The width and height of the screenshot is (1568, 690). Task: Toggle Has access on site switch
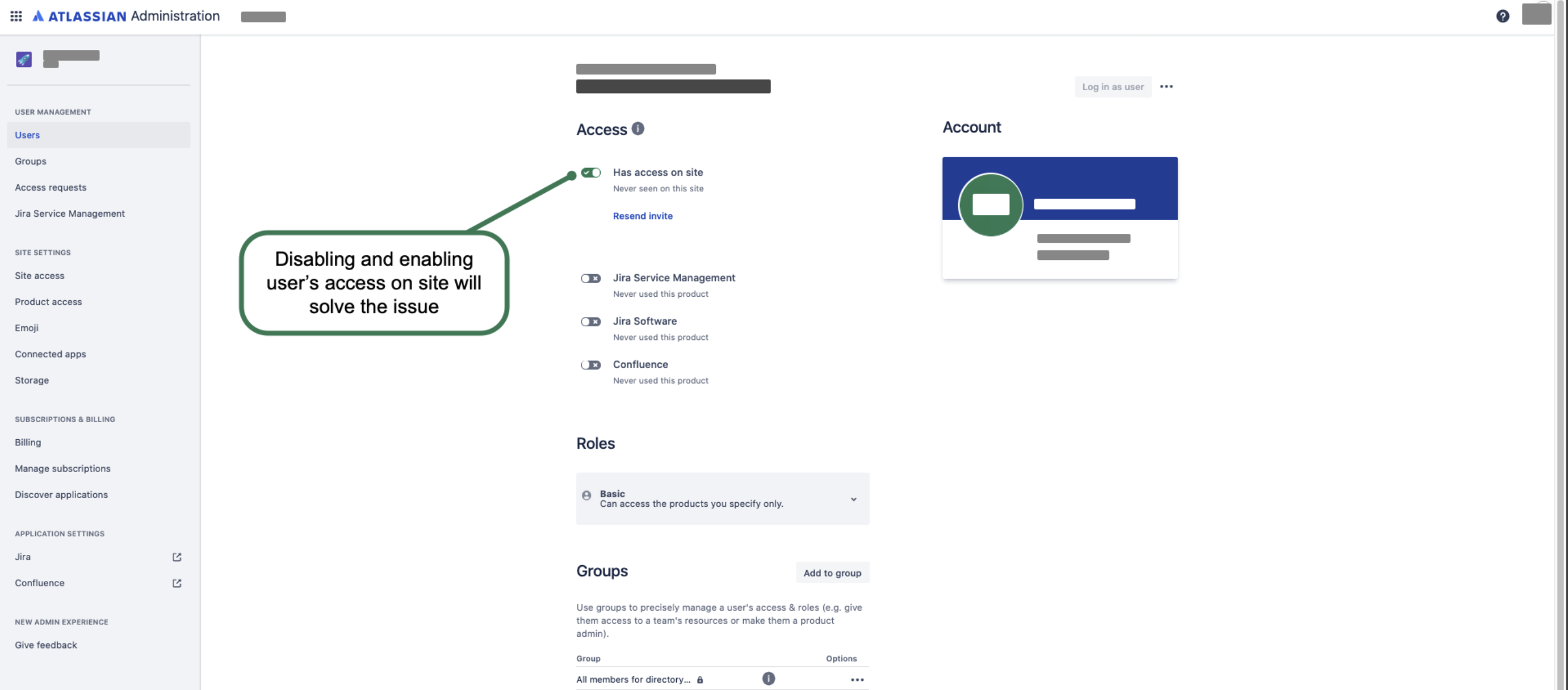click(590, 173)
